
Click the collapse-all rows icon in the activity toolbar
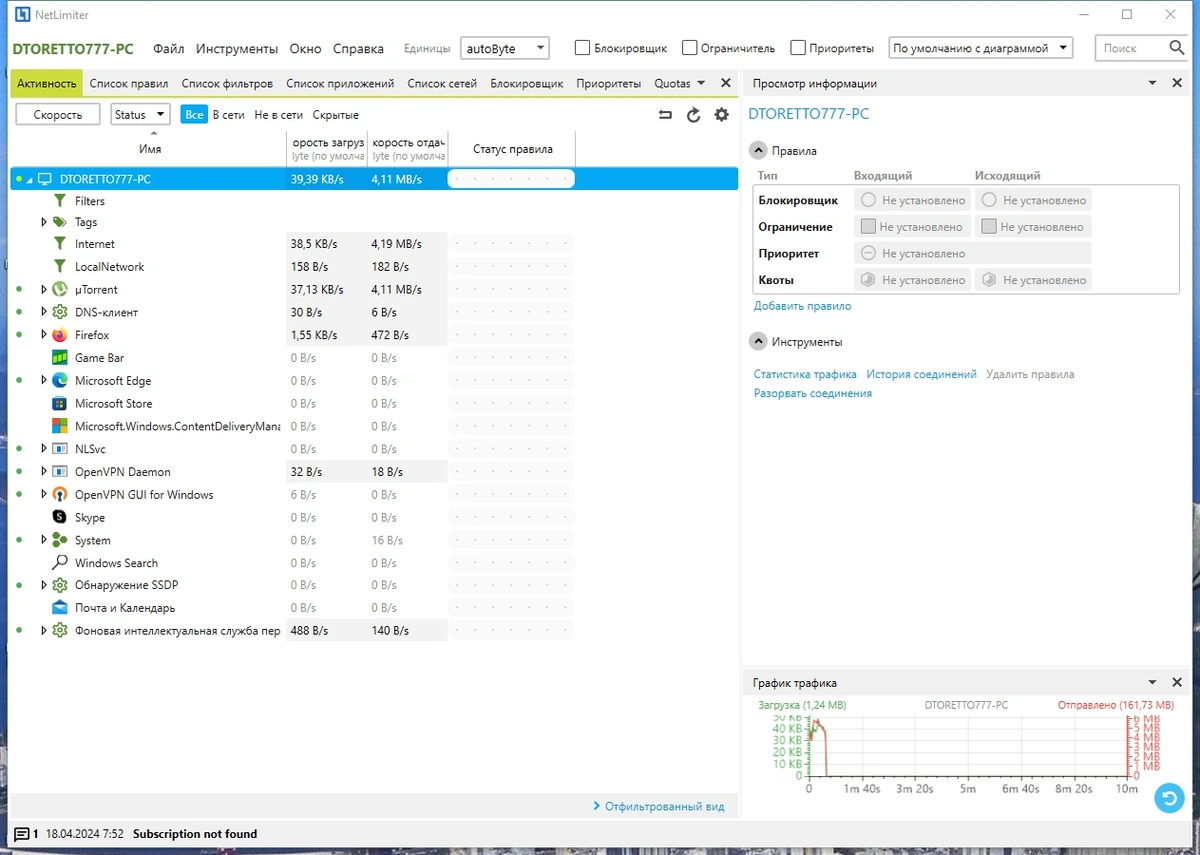pyautogui.click(x=666, y=115)
